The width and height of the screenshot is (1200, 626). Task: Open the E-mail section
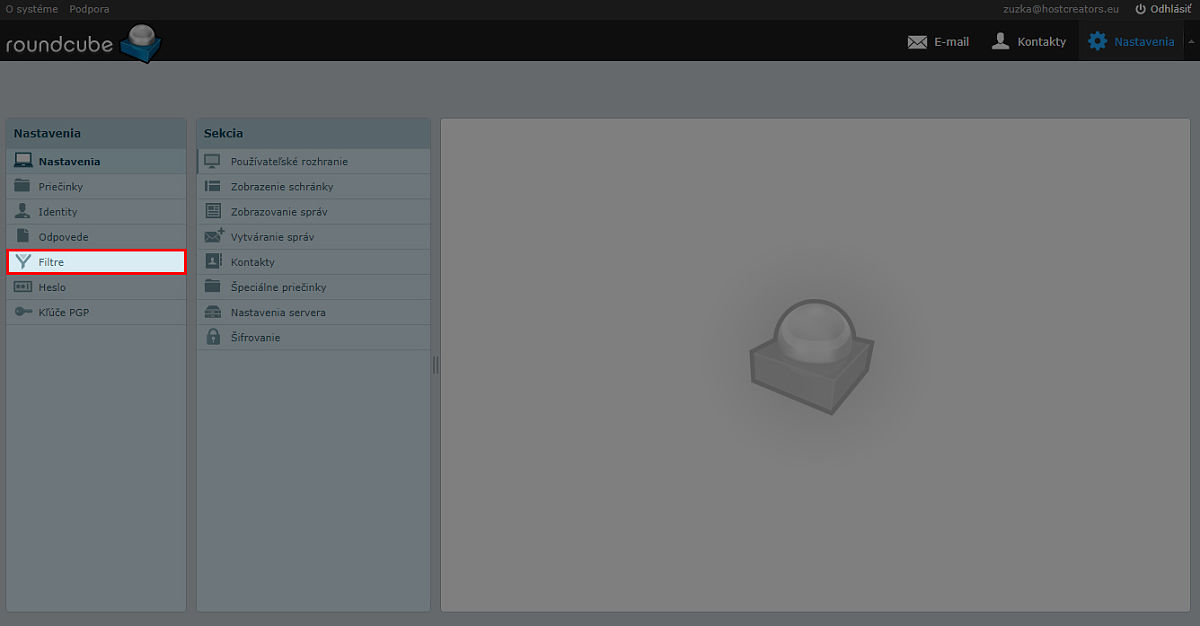point(938,42)
